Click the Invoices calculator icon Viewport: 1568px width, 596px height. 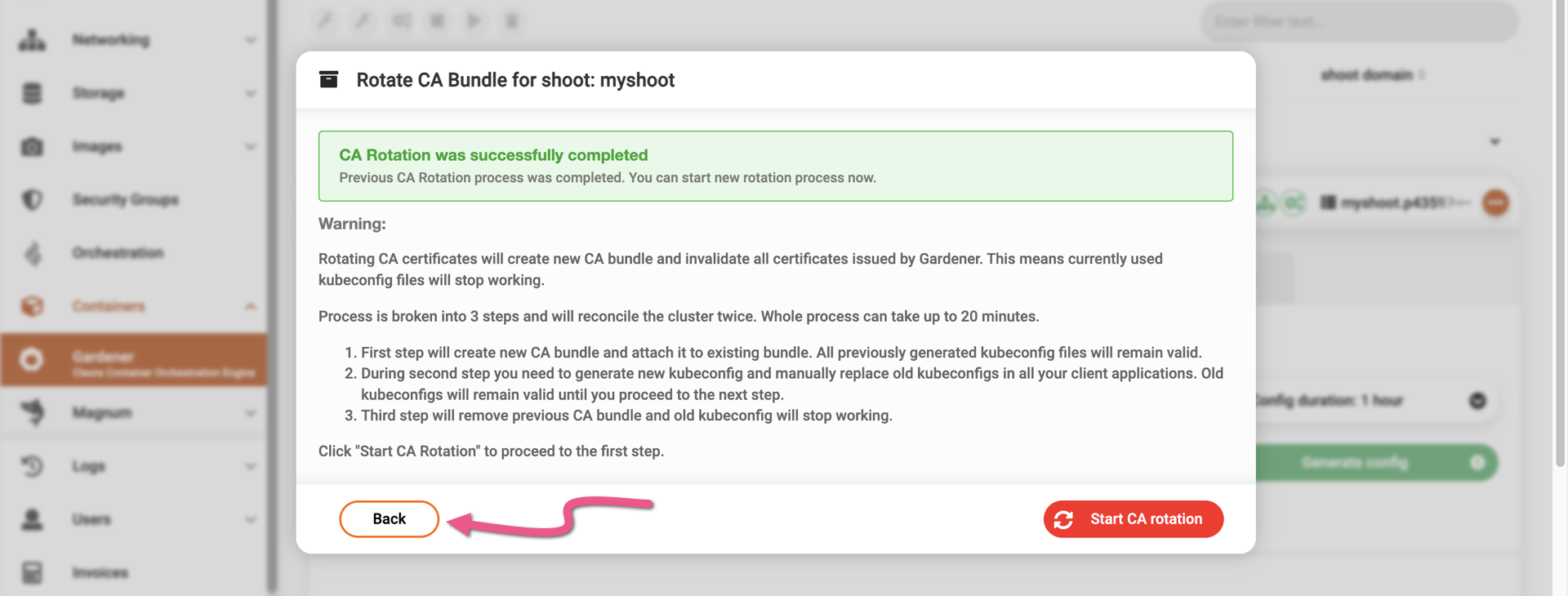pyautogui.click(x=32, y=572)
